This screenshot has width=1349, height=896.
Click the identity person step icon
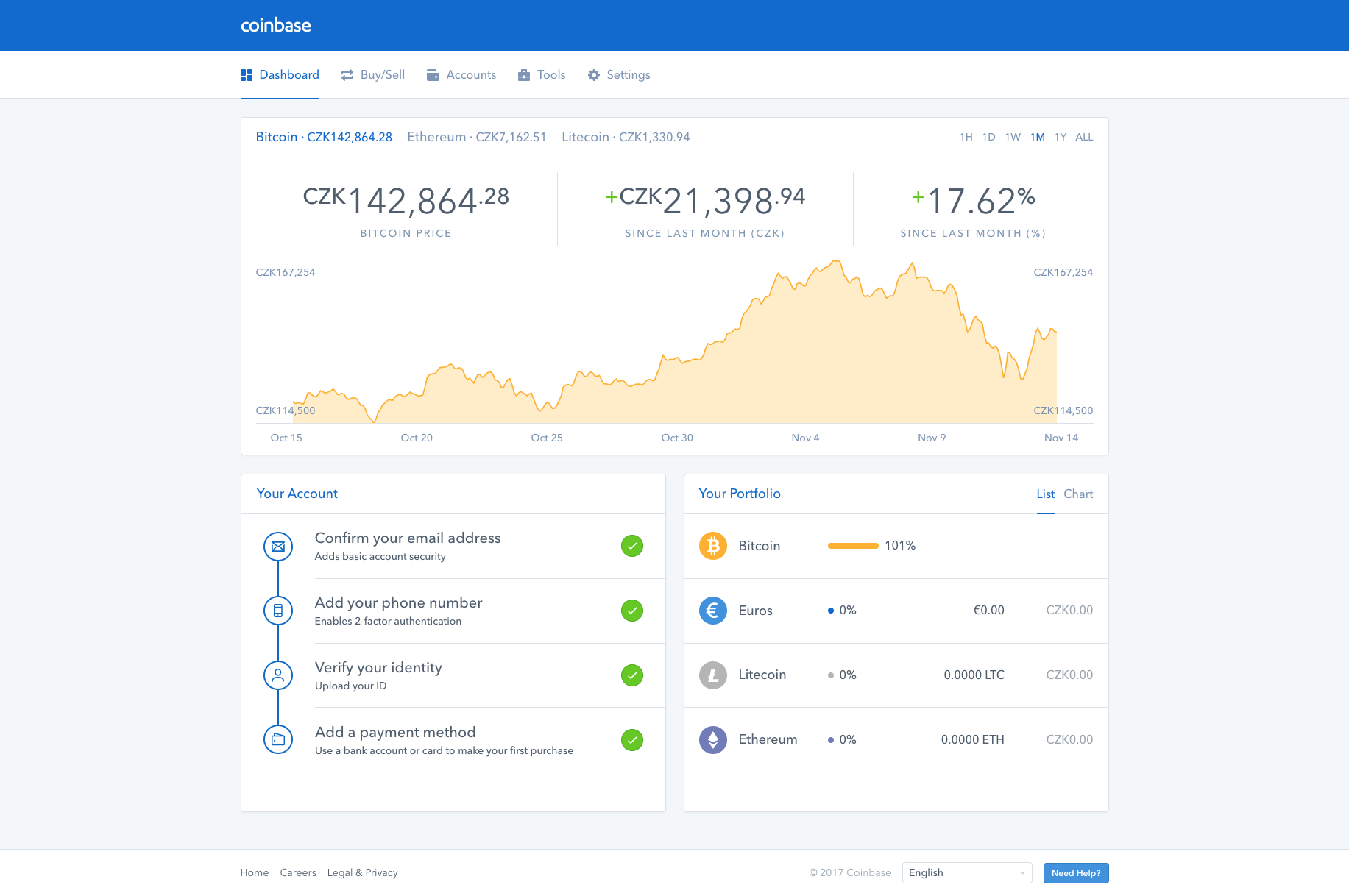(278, 675)
